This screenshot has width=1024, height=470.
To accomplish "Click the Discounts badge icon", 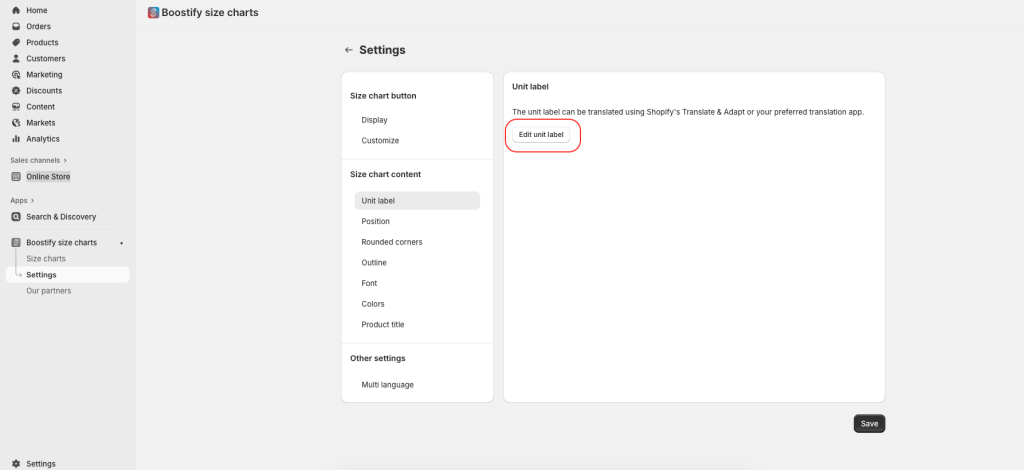I will coord(16,91).
